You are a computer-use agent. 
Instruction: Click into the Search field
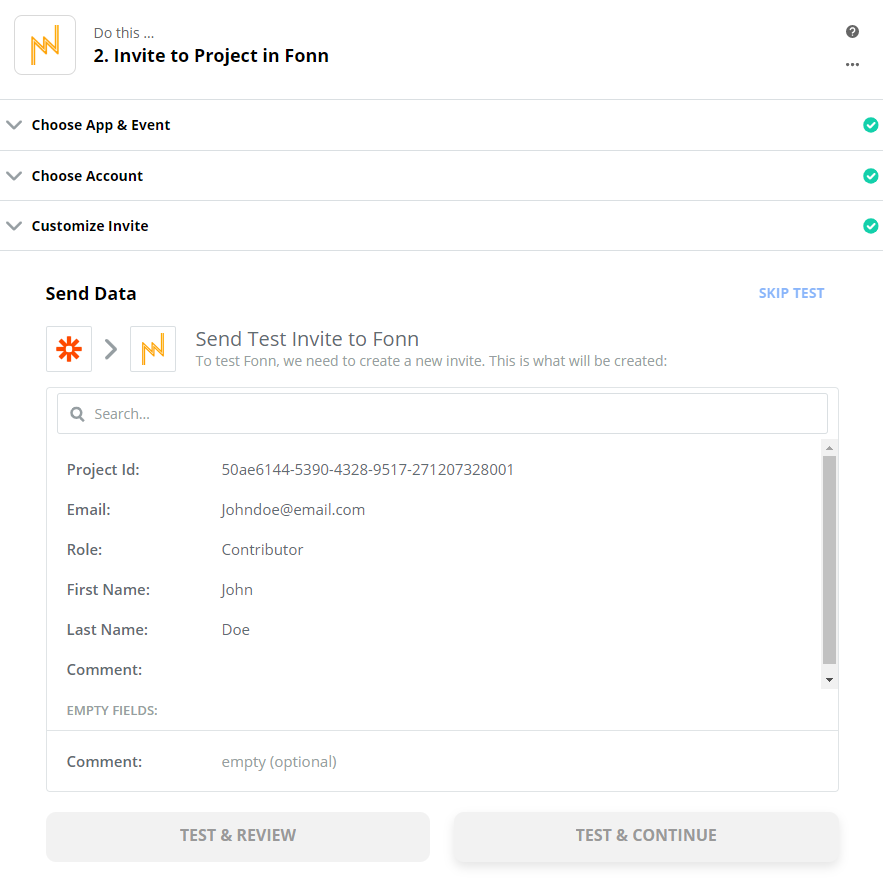point(450,414)
